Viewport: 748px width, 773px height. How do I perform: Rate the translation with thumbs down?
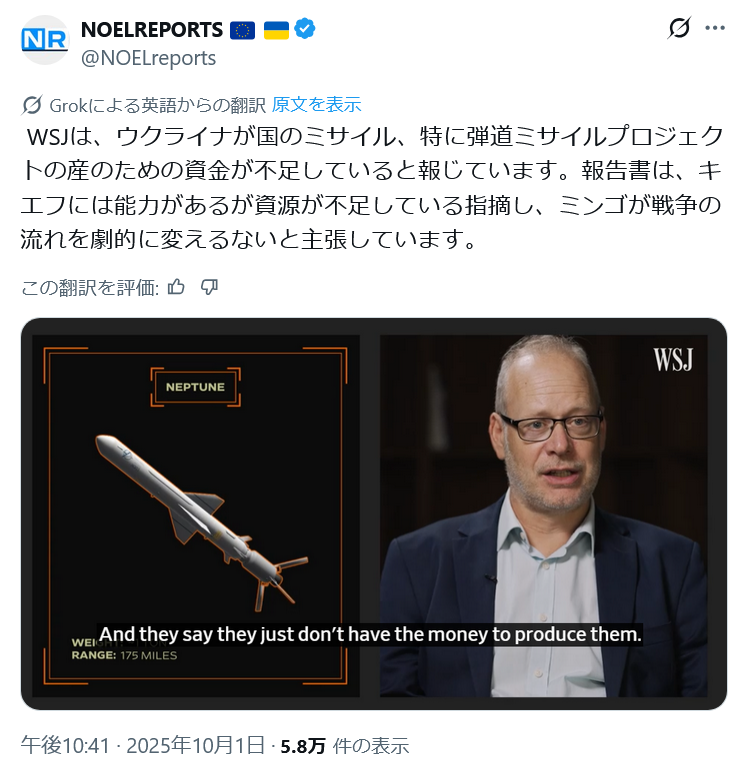pyautogui.click(x=209, y=287)
